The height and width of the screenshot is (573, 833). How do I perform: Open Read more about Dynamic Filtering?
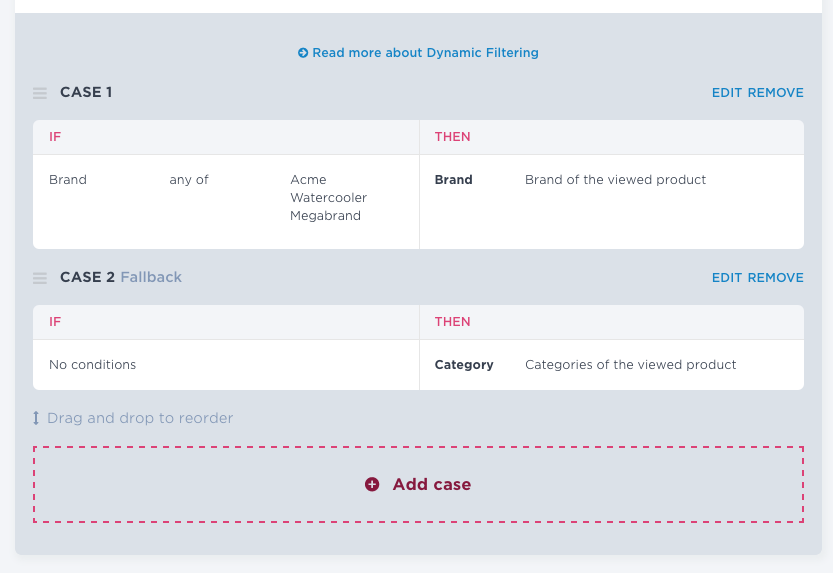pos(418,53)
